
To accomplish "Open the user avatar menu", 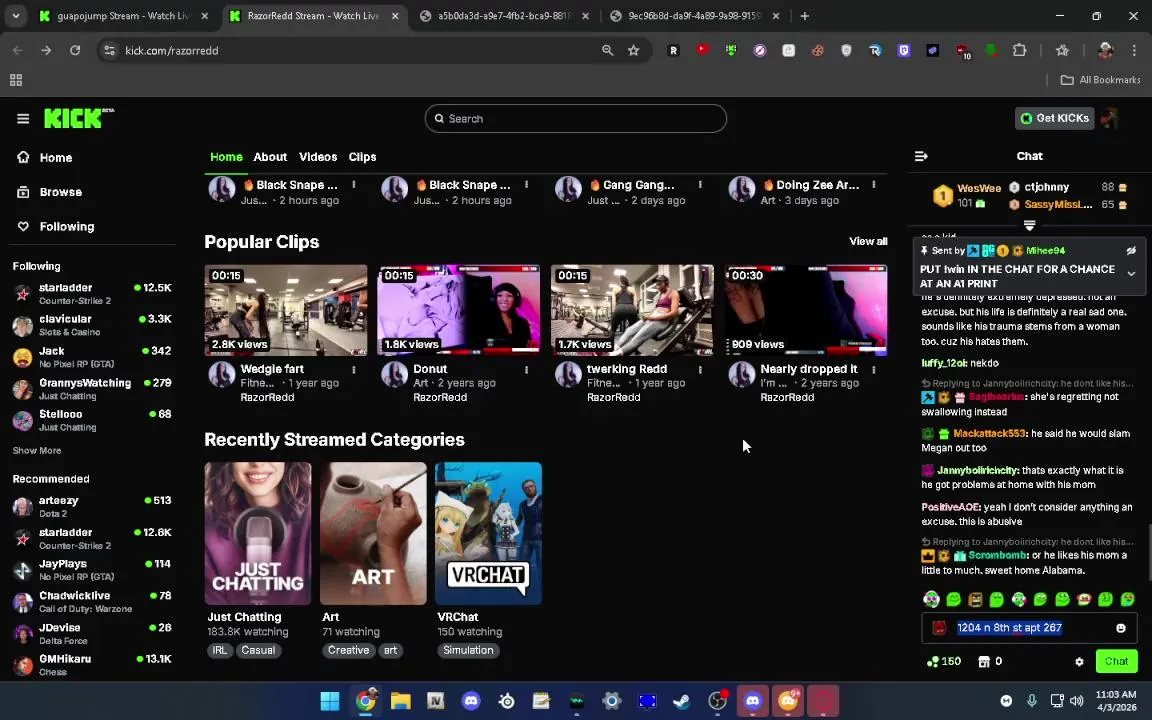I will 1109,118.
